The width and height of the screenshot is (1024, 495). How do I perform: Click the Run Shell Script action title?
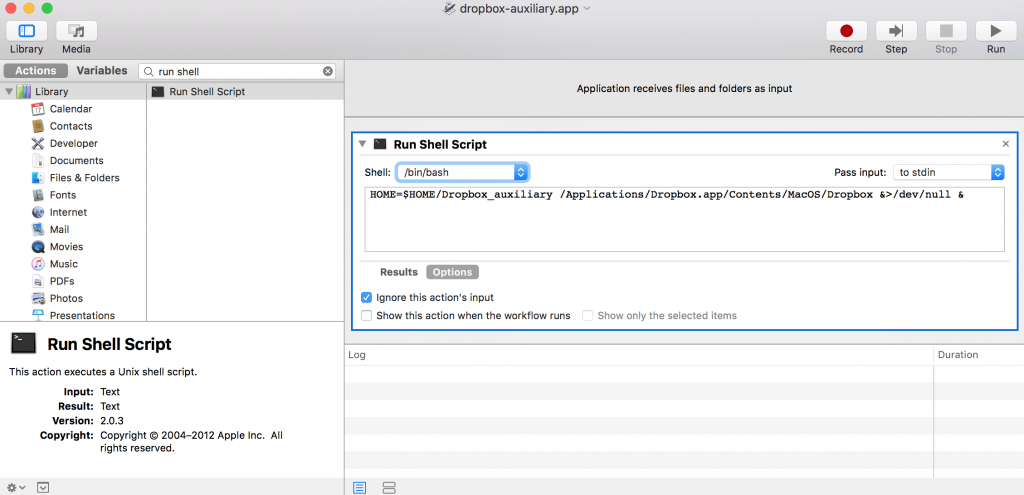[440, 144]
